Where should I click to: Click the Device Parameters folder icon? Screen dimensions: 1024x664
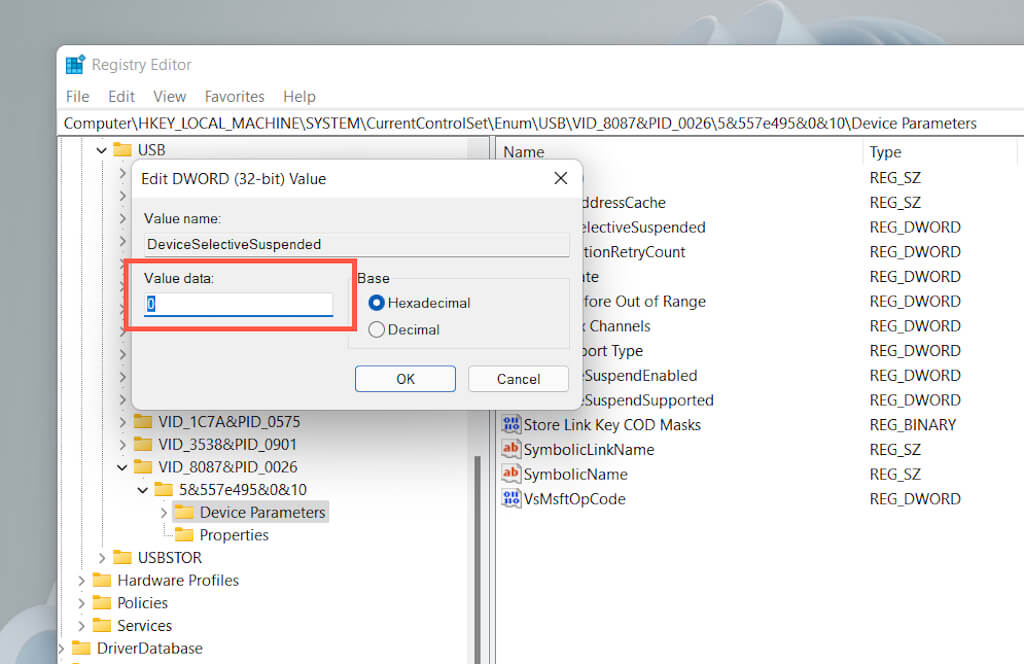click(184, 513)
